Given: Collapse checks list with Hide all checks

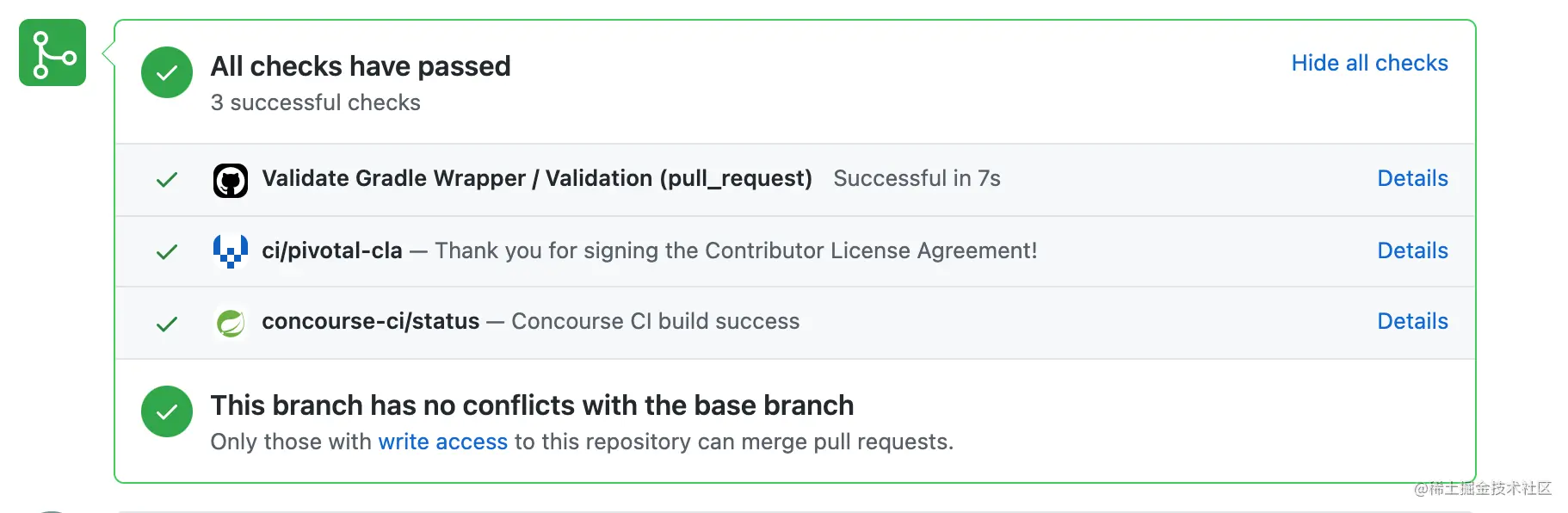Looking at the screenshot, I should point(1369,63).
